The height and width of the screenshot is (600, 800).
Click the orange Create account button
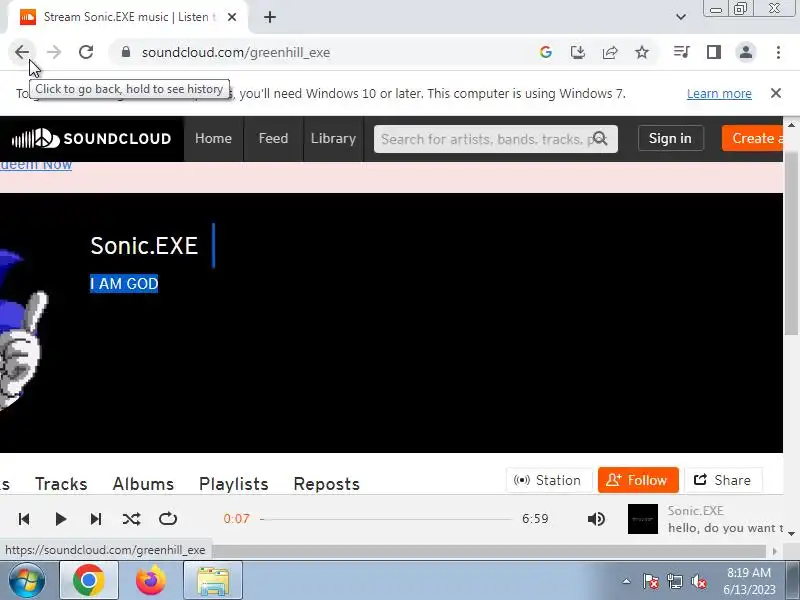point(752,138)
